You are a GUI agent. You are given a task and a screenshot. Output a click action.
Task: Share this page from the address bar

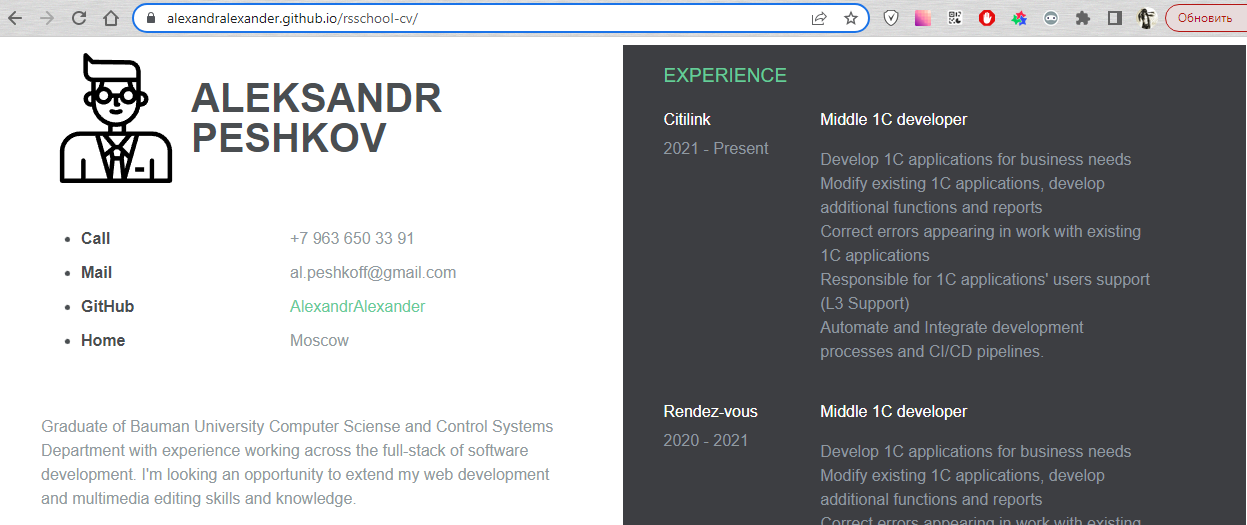819,18
